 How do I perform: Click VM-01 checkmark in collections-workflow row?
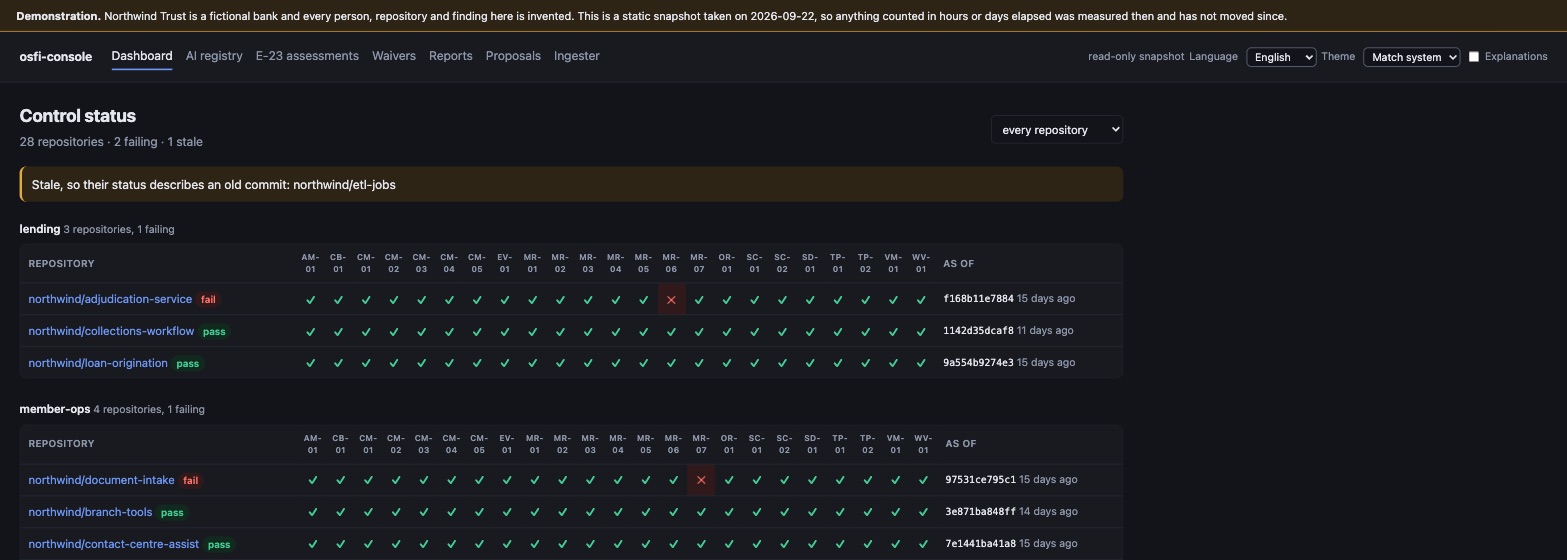point(893,331)
